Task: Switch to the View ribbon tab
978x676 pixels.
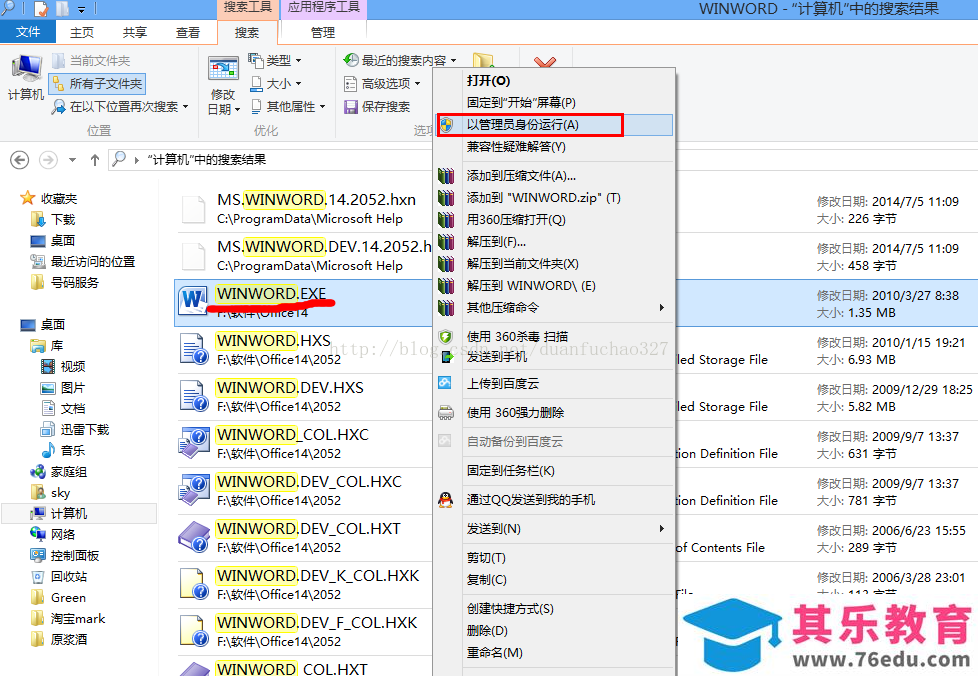Action: pyautogui.click(x=188, y=32)
